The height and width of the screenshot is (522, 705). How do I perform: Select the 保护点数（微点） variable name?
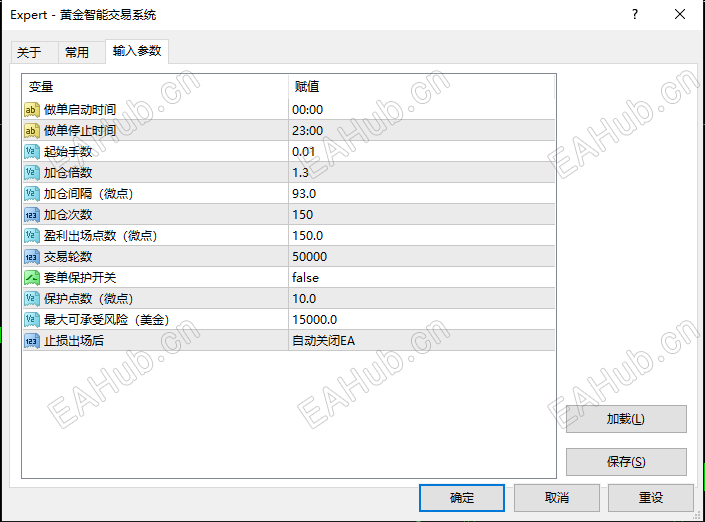click(89, 299)
